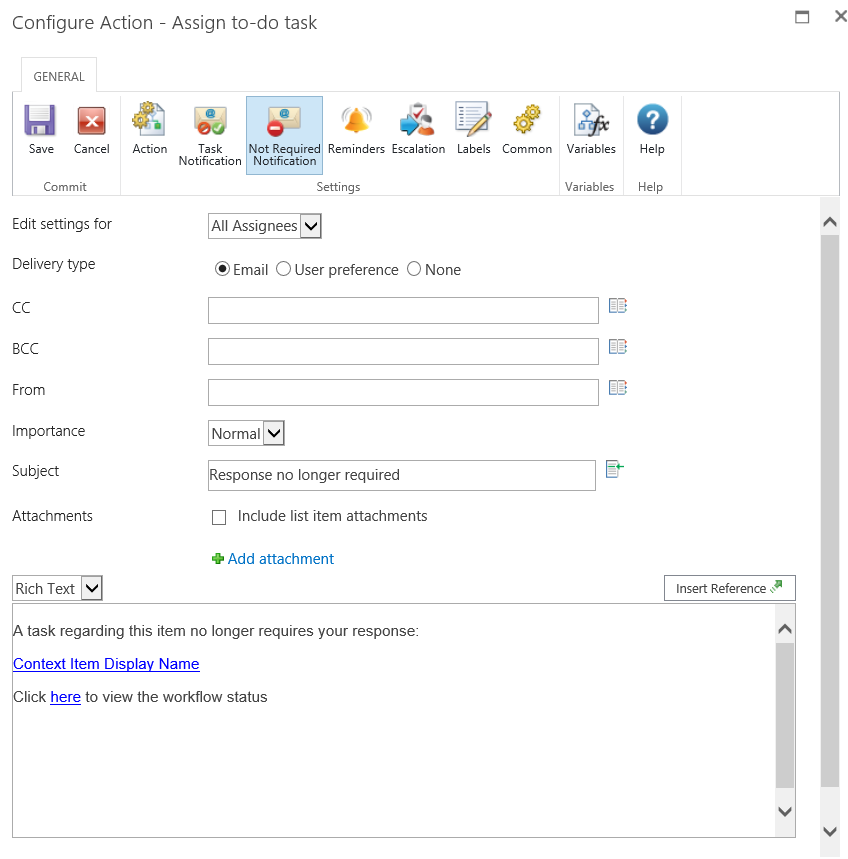The height and width of the screenshot is (859, 848).
Task: Open the Escalation settings
Action: (x=418, y=130)
